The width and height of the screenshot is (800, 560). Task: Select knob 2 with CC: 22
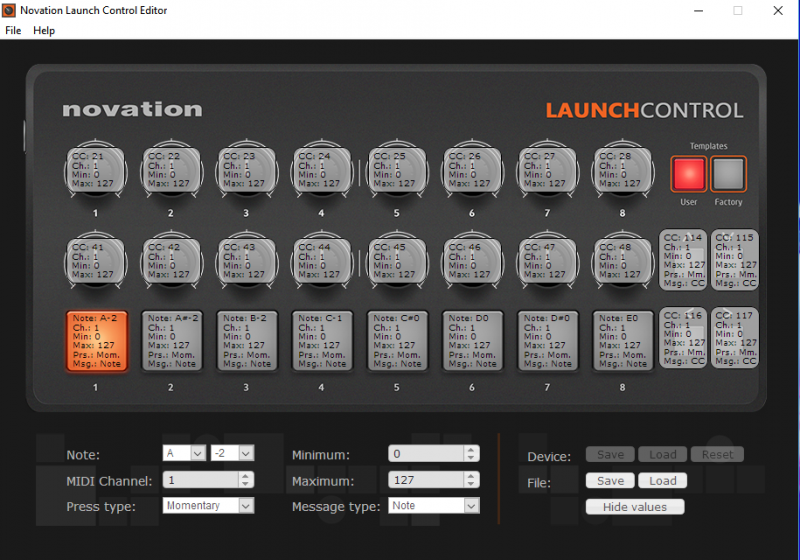point(171,170)
